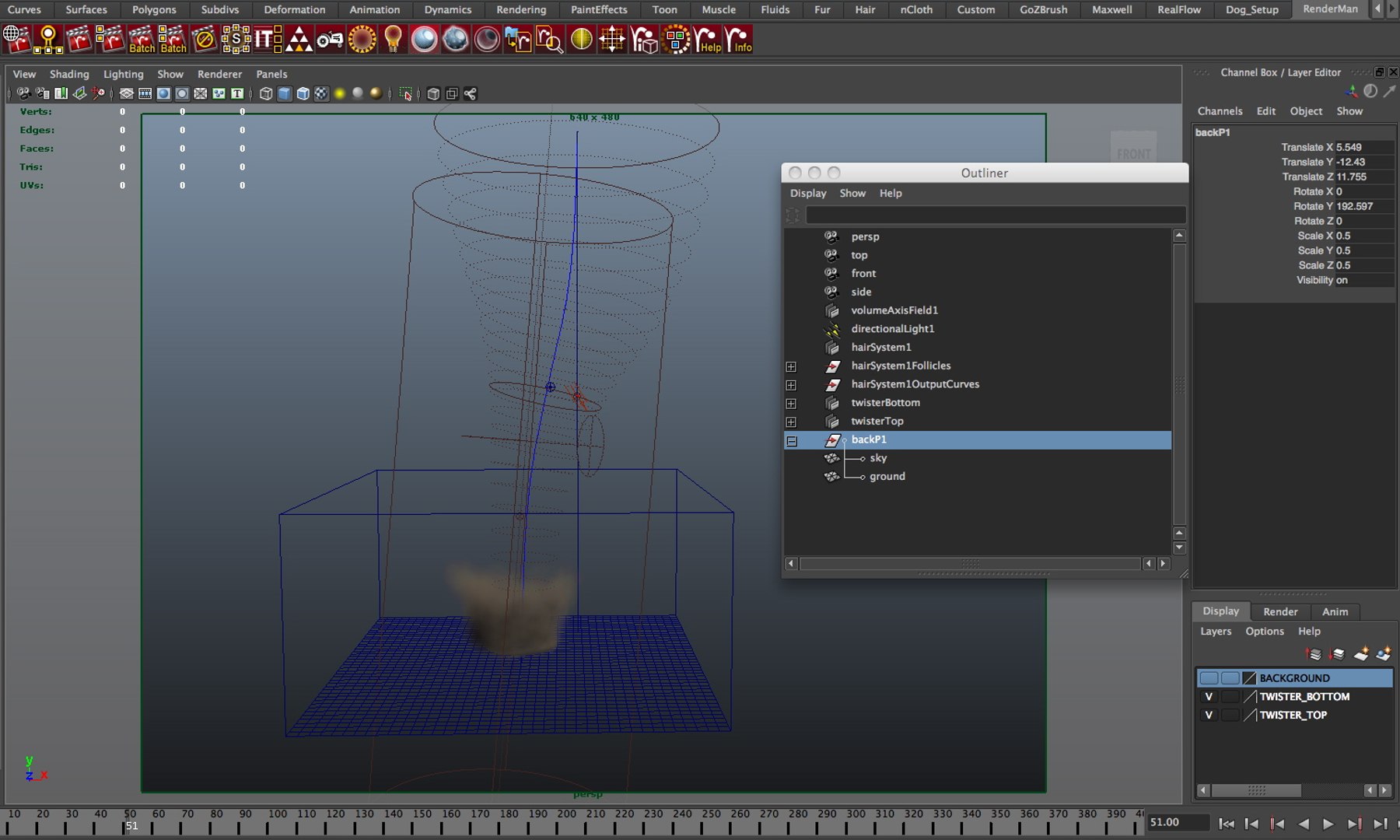1400x840 pixels.
Task: Click the IT shelf icon
Action: (x=267, y=39)
